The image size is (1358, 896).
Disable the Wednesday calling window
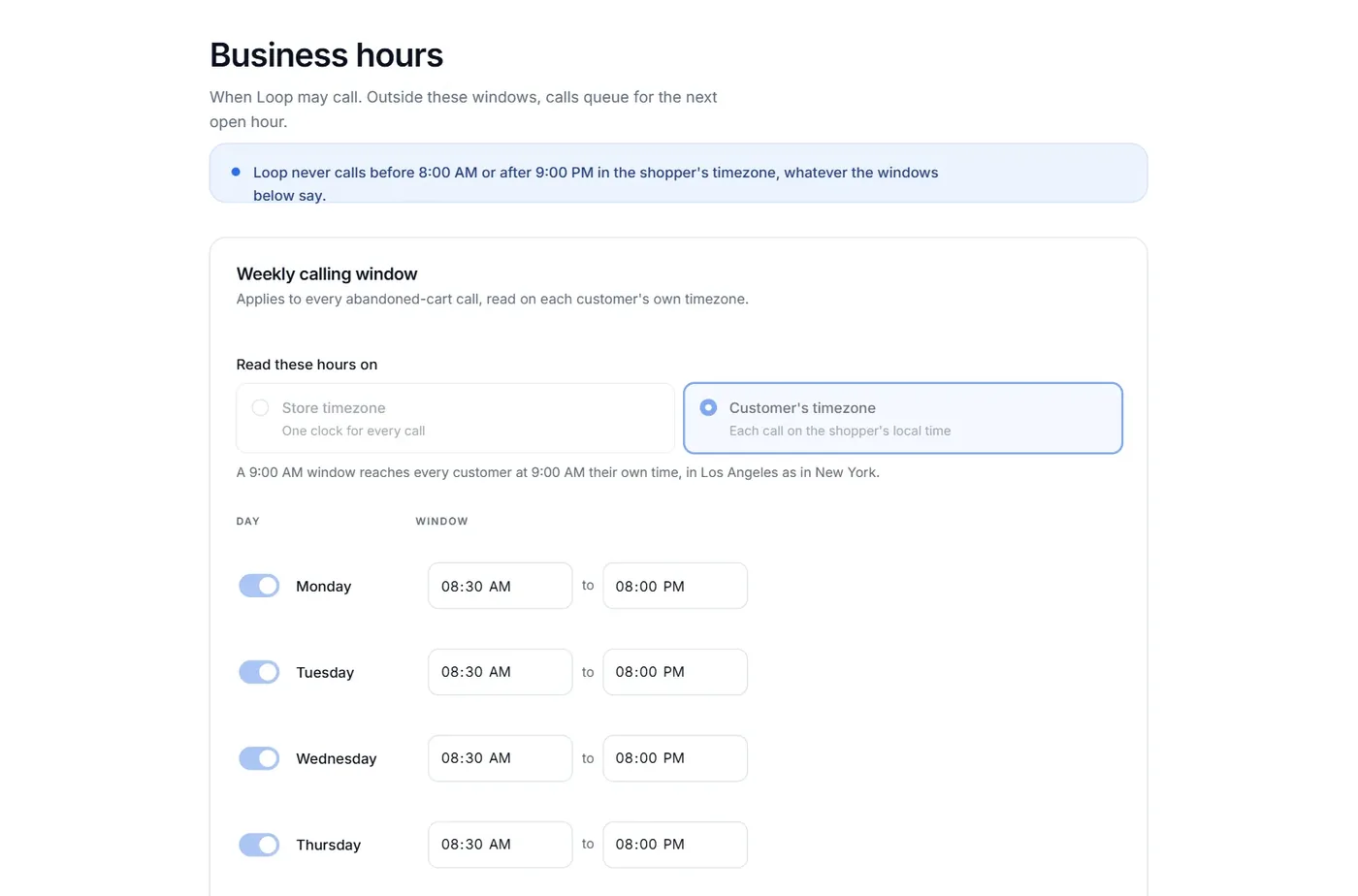(x=259, y=758)
